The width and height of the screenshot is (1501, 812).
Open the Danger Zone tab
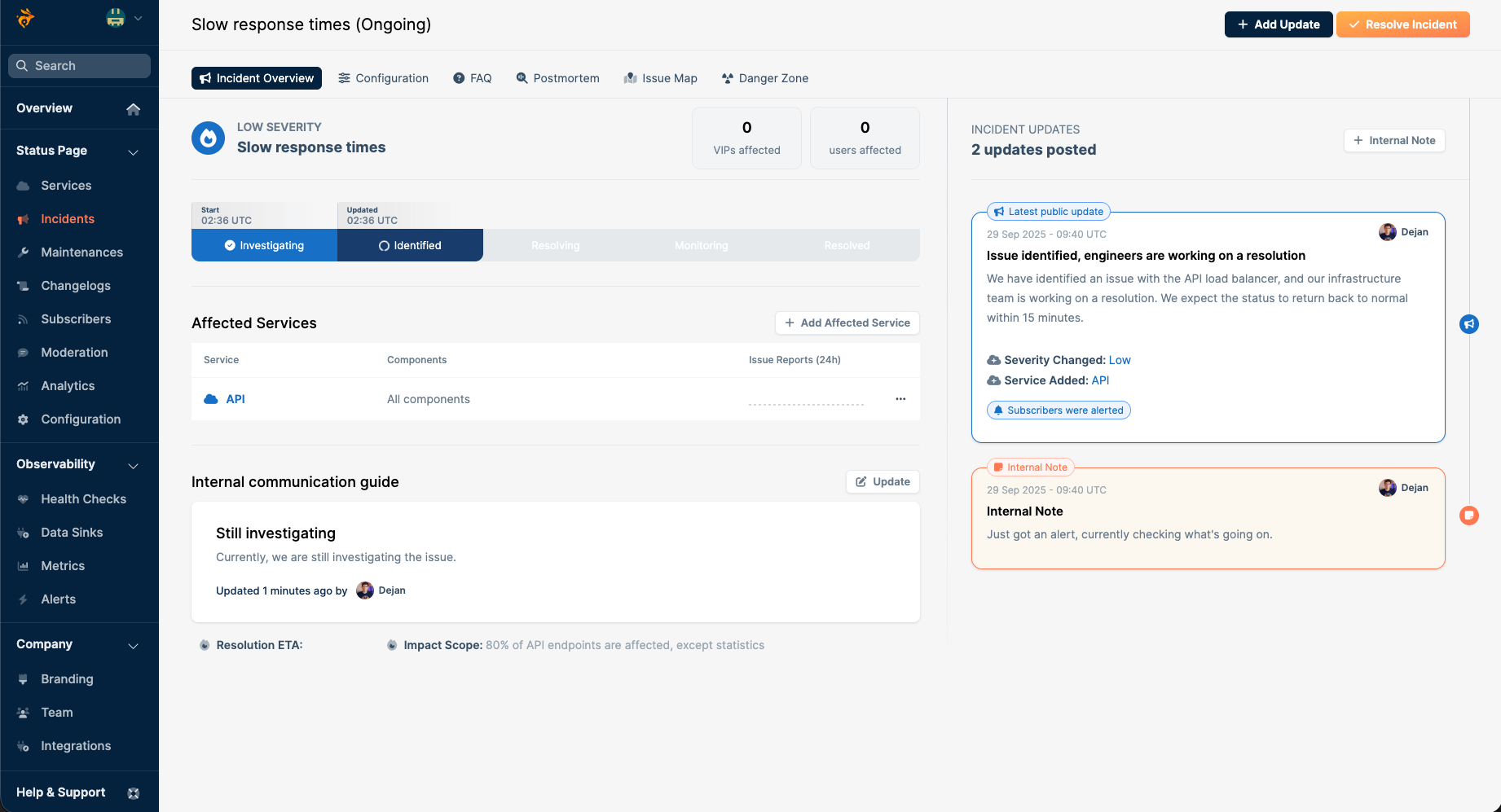click(764, 78)
